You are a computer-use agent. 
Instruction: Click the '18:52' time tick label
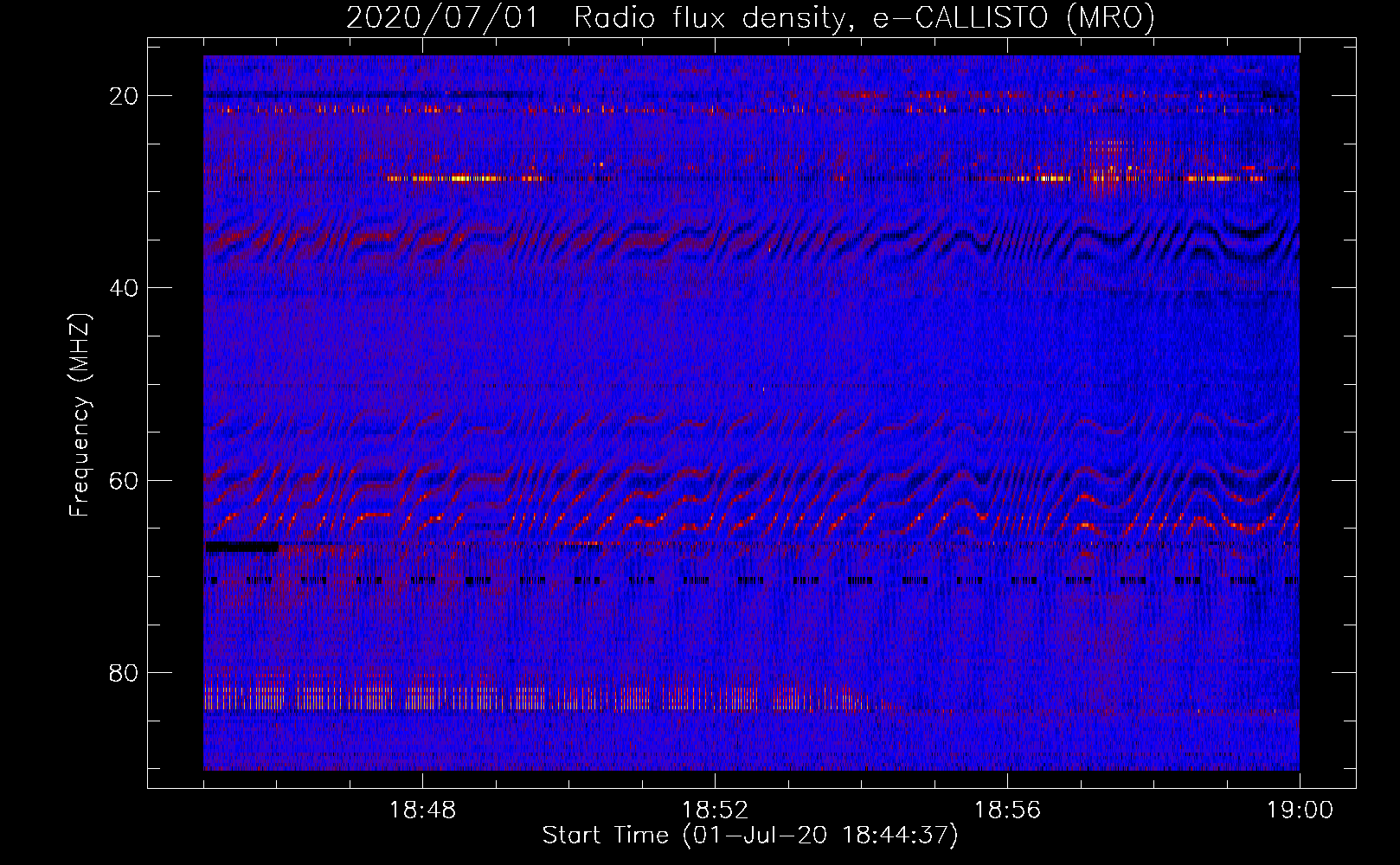tap(715, 811)
